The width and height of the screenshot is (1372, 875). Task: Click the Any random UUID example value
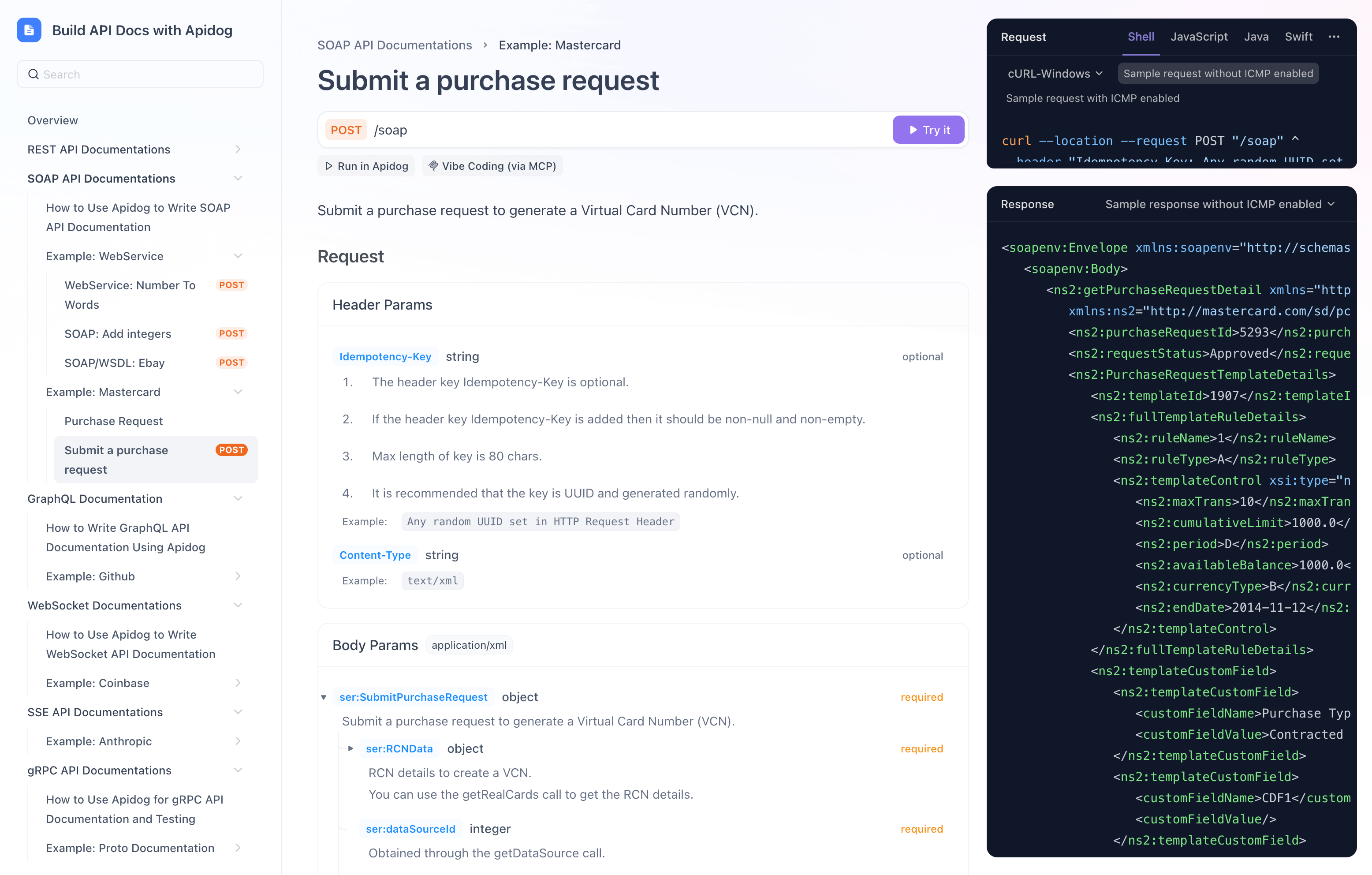click(540, 522)
